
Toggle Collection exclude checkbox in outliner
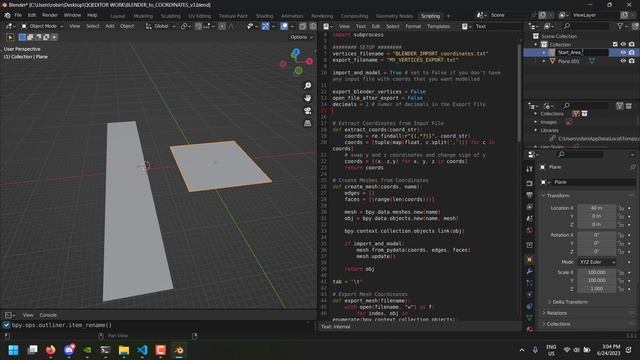[x=615, y=44]
